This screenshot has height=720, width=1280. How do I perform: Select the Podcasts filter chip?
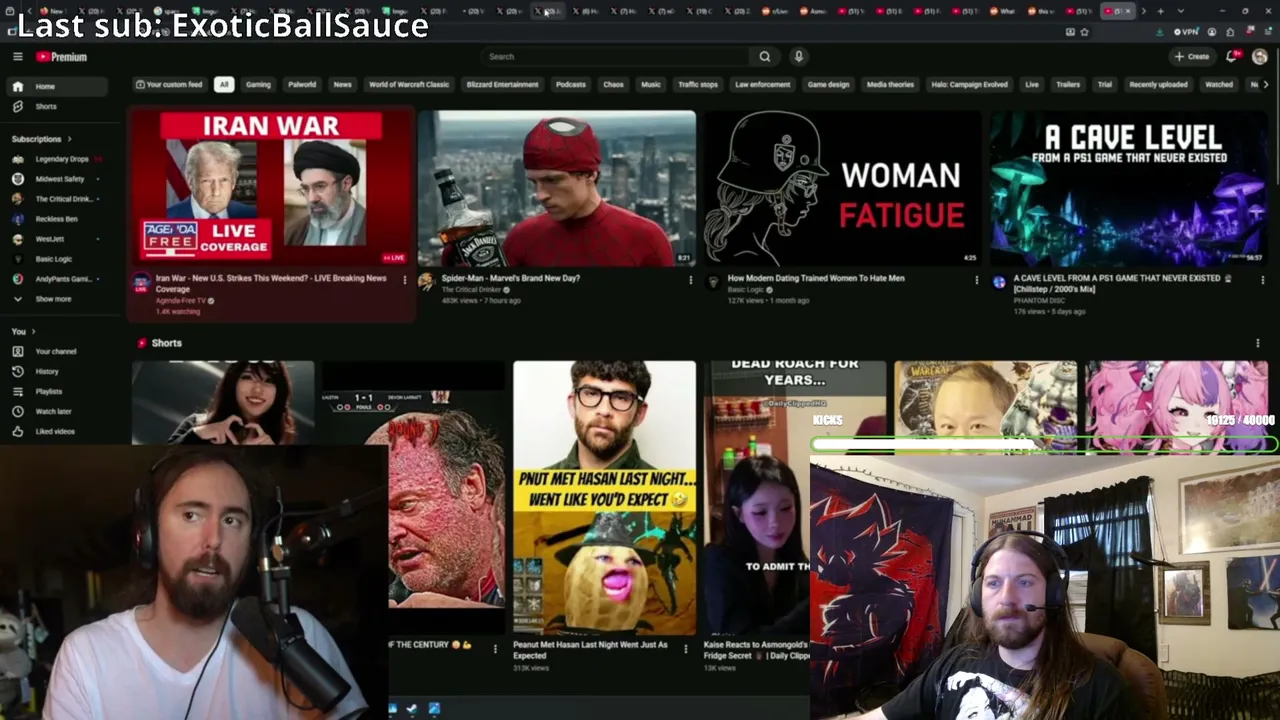[x=571, y=85]
